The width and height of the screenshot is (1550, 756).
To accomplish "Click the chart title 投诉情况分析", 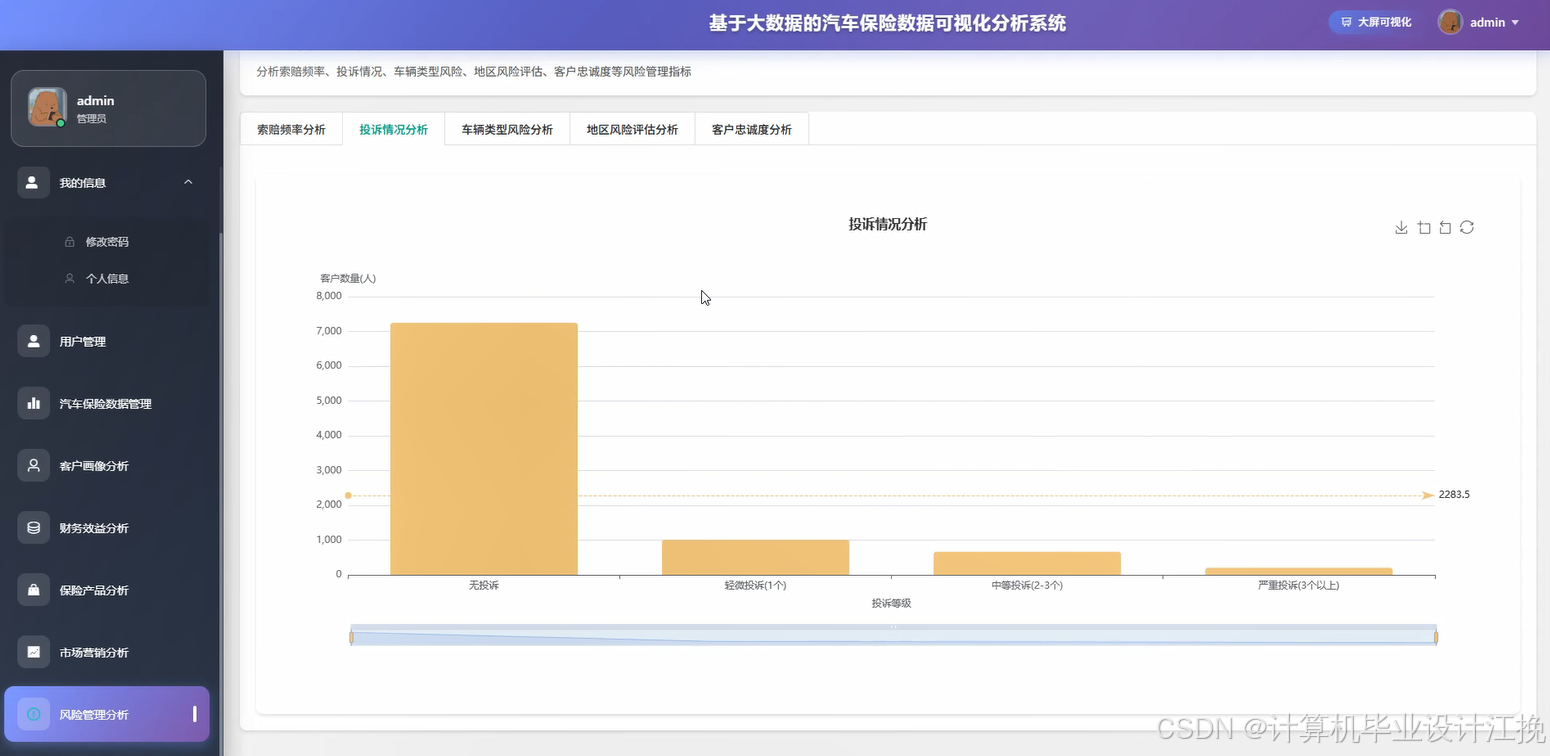I will (x=888, y=224).
